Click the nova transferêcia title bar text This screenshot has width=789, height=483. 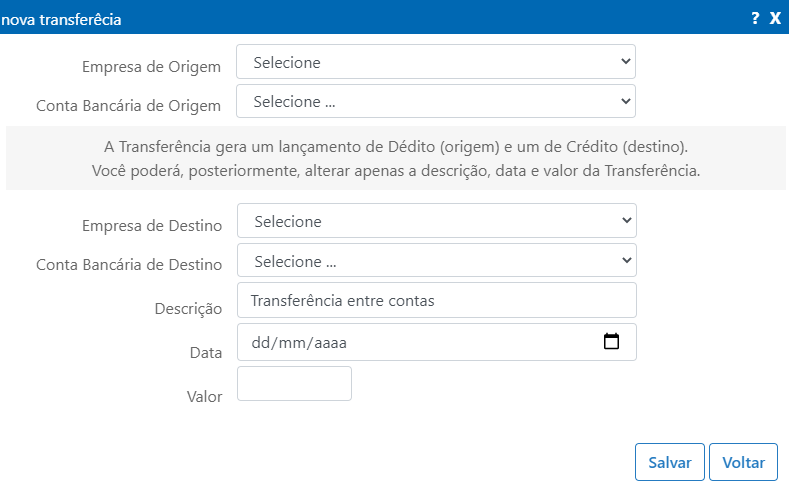pyautogui.click(x=61, y=20)
